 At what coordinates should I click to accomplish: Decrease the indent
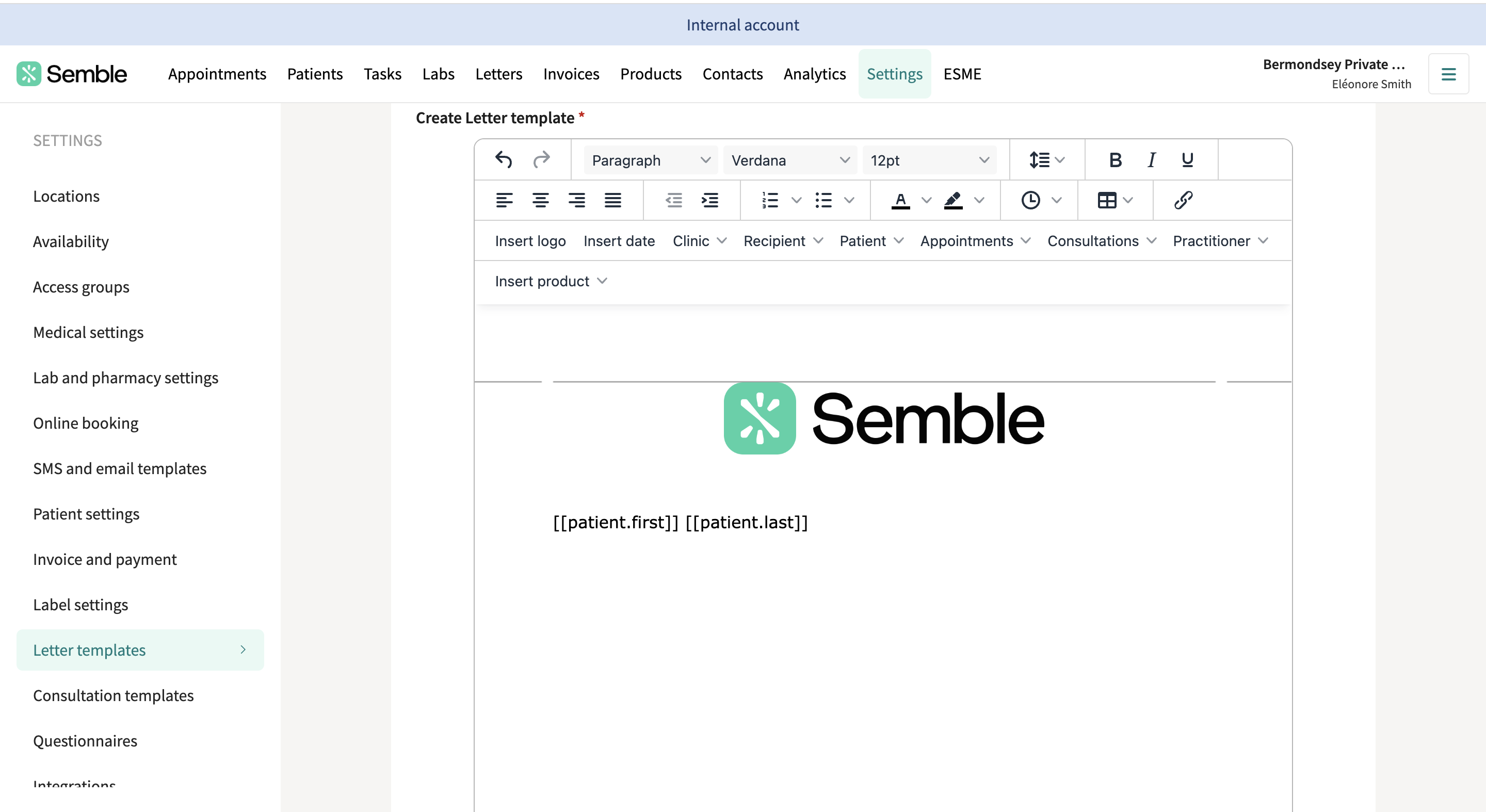click(674, 200)
